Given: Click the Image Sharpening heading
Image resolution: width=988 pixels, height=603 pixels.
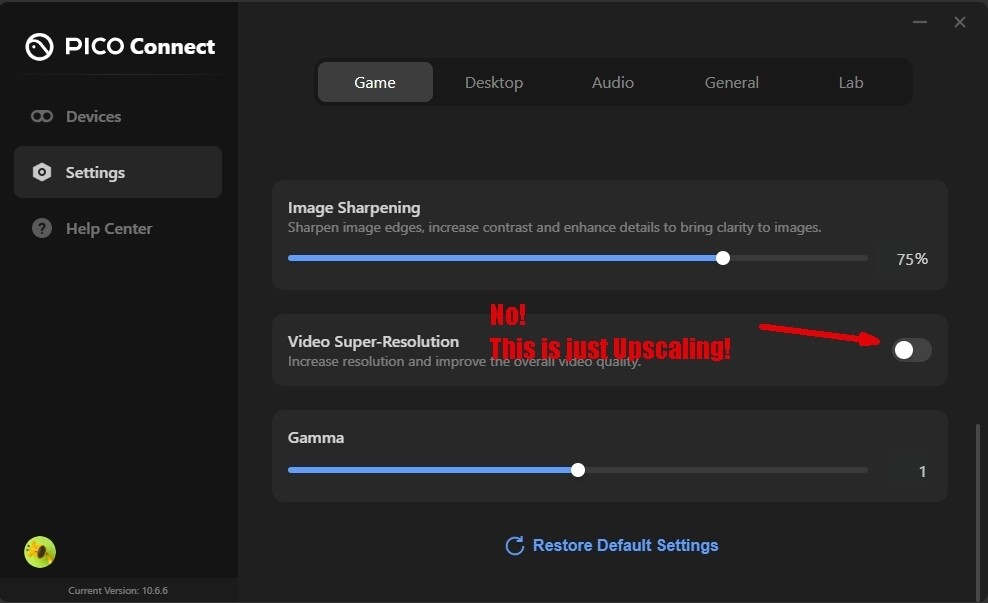Looking at the screenshot, I should pos(354,208).
